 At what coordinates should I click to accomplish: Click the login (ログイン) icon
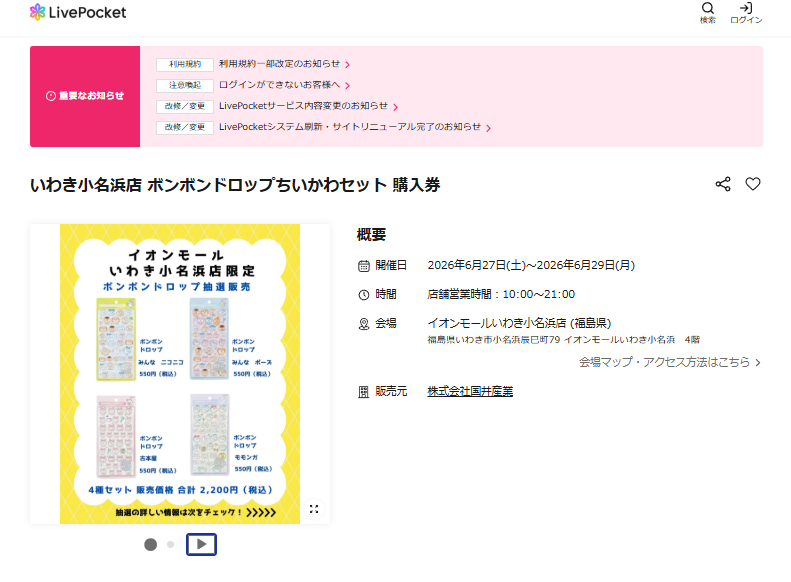(746, 13)
